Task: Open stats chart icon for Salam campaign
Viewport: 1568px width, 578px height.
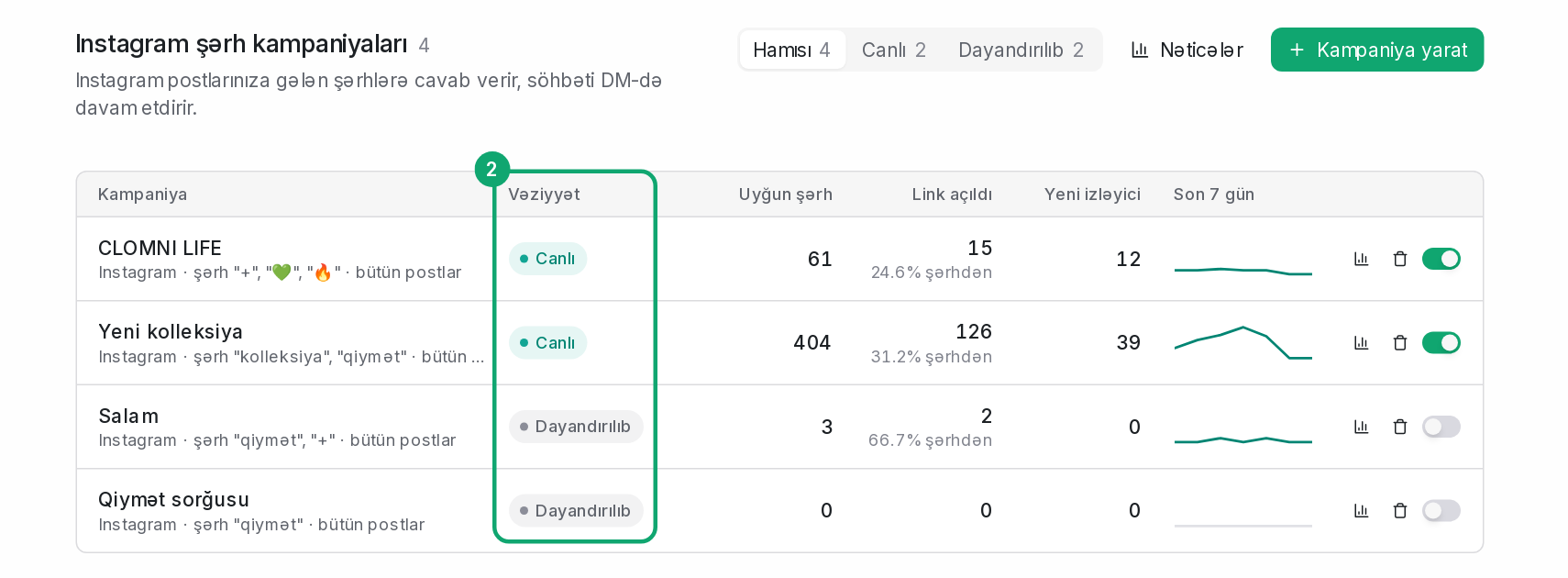Action: coord(1361,427)
